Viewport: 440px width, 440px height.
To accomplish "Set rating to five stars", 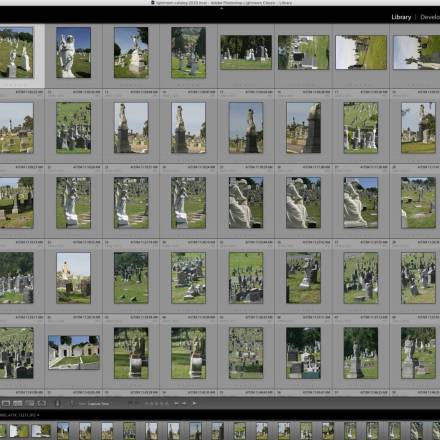I will coord(167,403).
